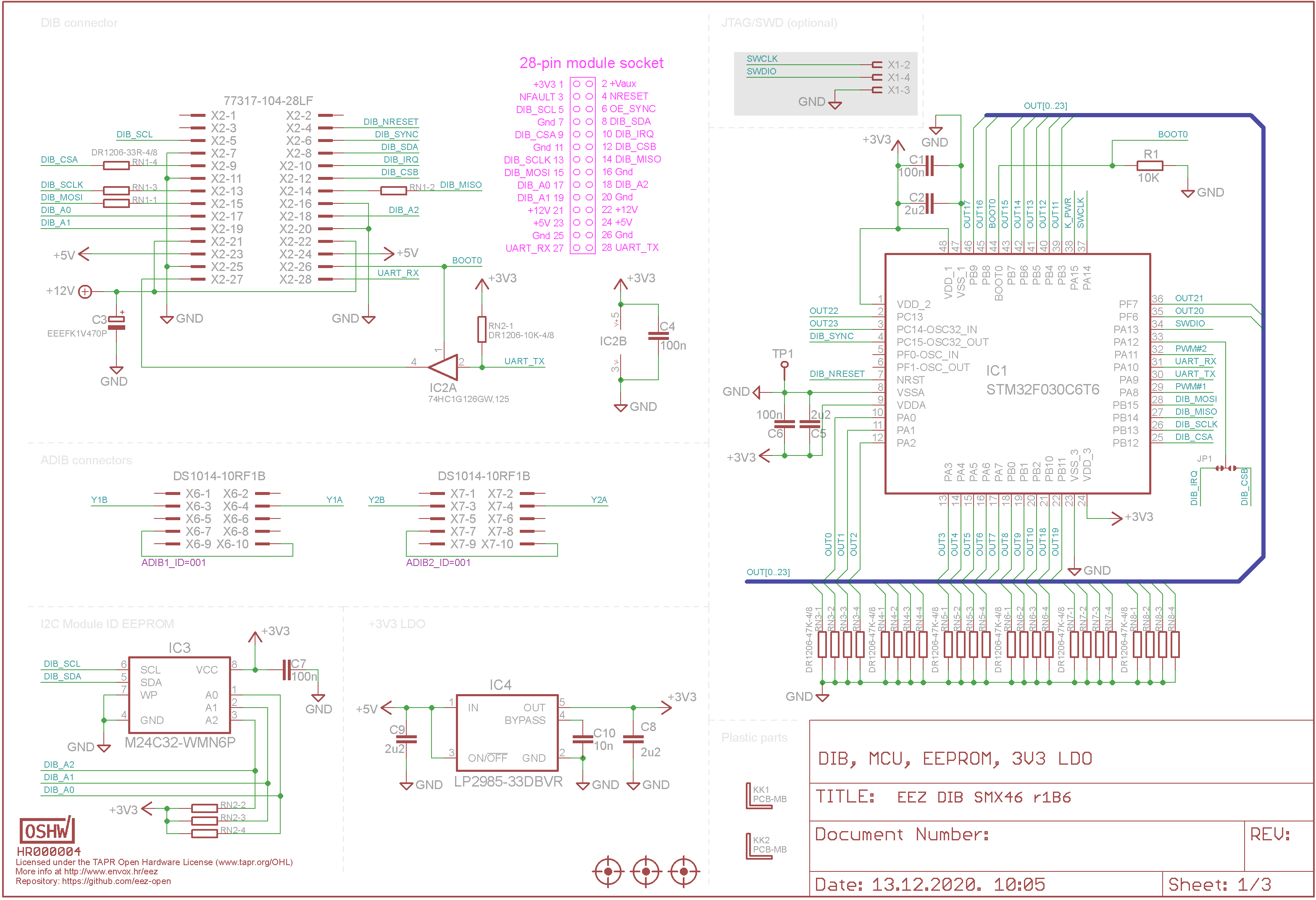
Task: Click the '28-pin module socket' heading
Action: tap(591, 63)
